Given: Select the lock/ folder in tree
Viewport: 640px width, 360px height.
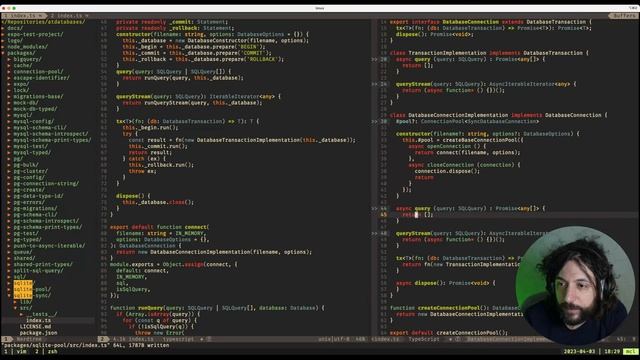Looking at the screenshot, I should (x=21, y=90).
